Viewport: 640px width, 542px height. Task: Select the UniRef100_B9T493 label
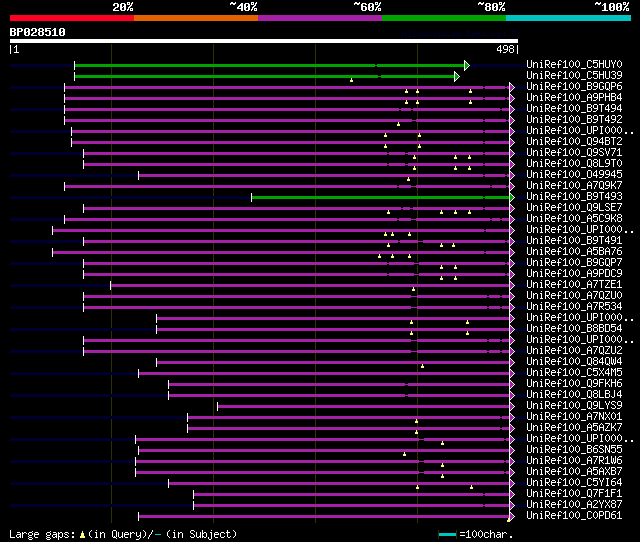coord(574,197)
